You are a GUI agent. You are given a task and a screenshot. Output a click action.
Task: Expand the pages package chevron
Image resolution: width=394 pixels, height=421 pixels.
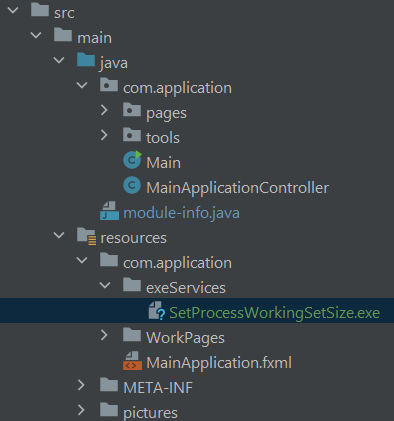point(104,110)
